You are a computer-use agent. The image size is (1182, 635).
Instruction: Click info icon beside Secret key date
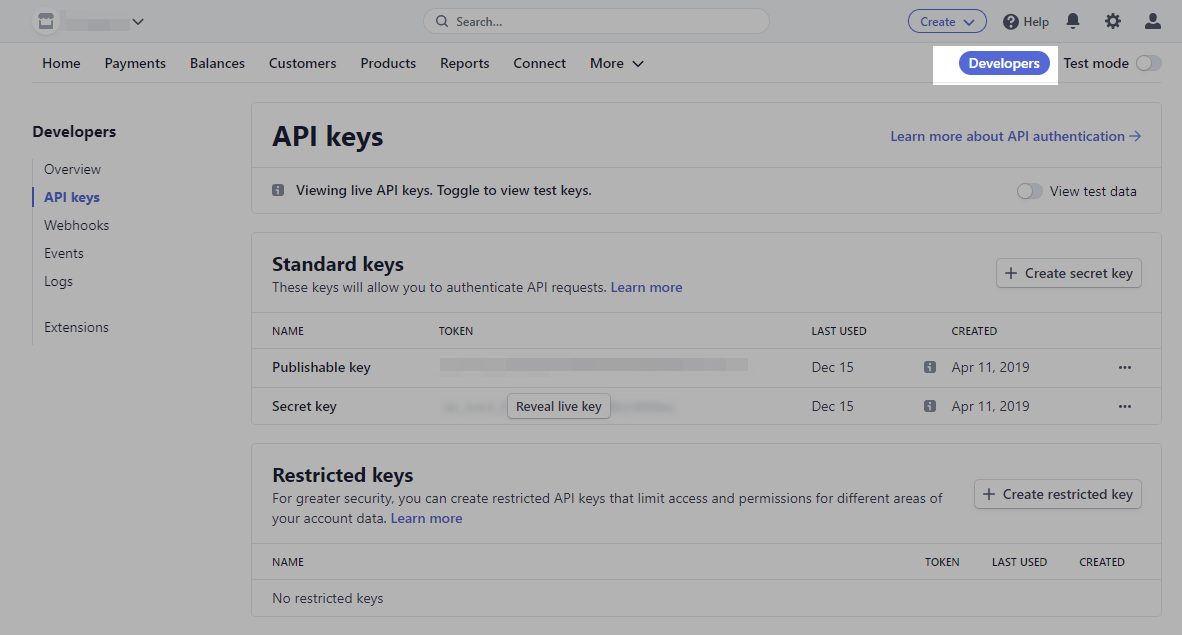(930, 406)
